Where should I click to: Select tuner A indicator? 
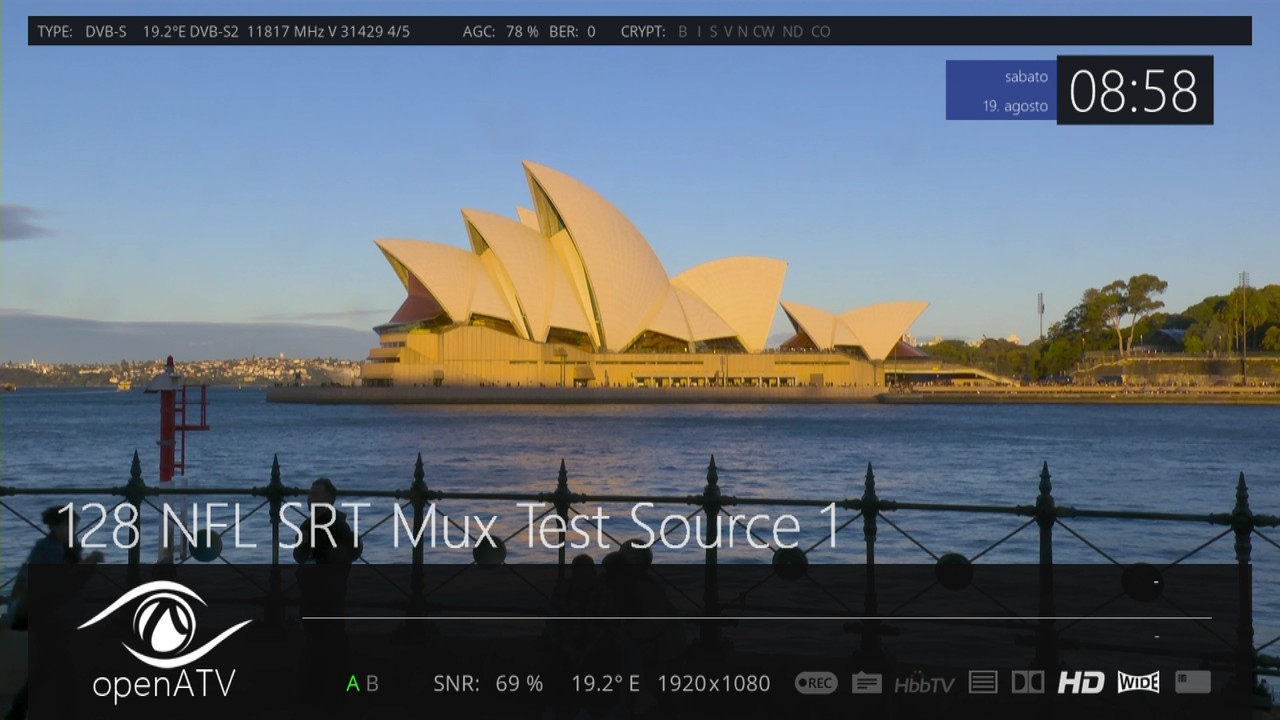(x=352, y=684)
